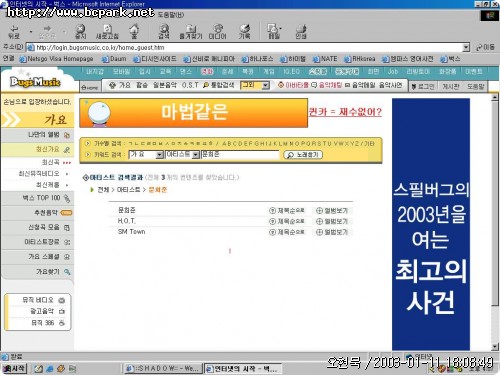Viewport: 500px width, 375px height.
Task: Click 팝송 in the Bugs nav bar
Action: (142, 85)
